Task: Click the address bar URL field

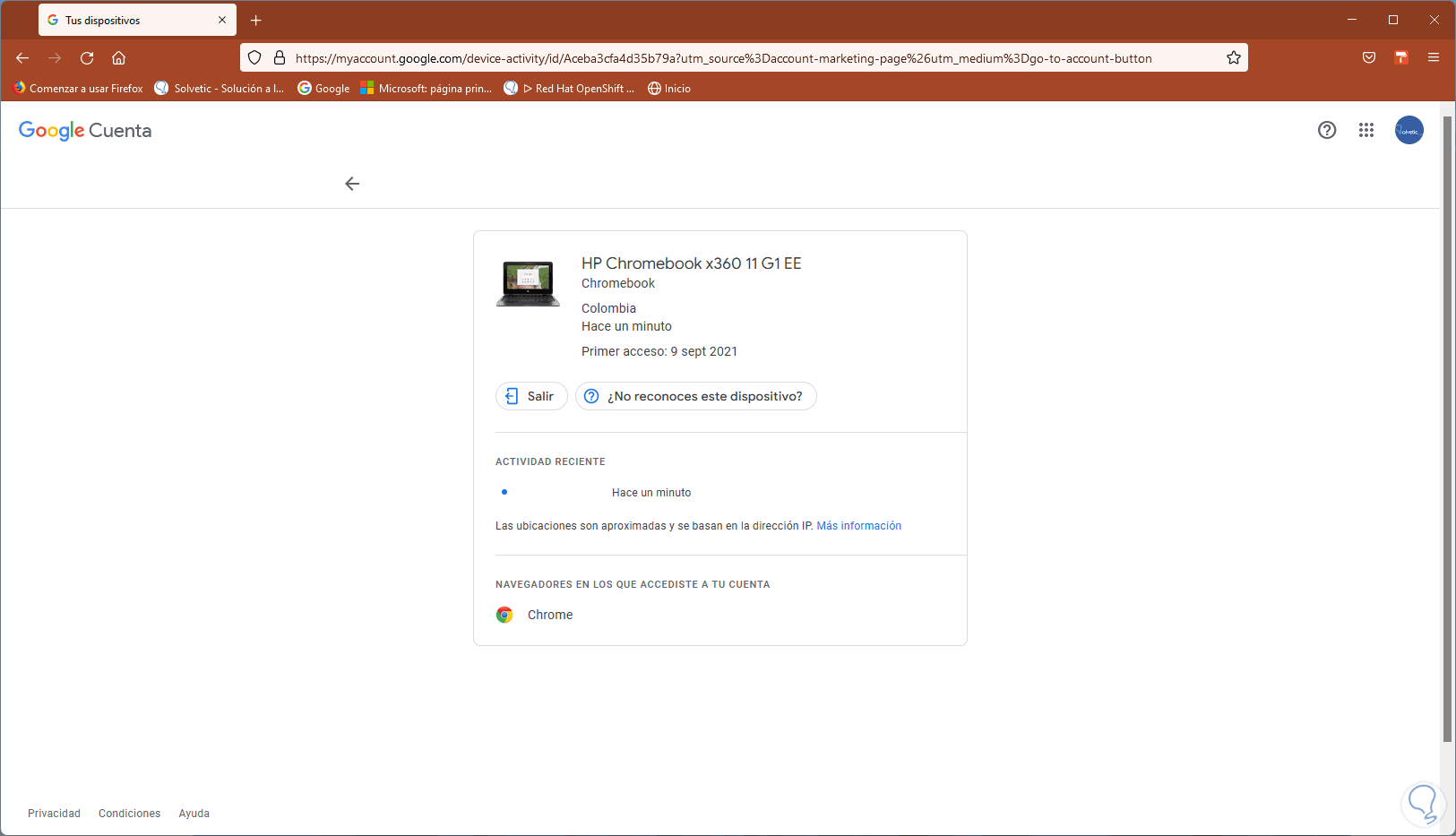Action: (744, 58)
